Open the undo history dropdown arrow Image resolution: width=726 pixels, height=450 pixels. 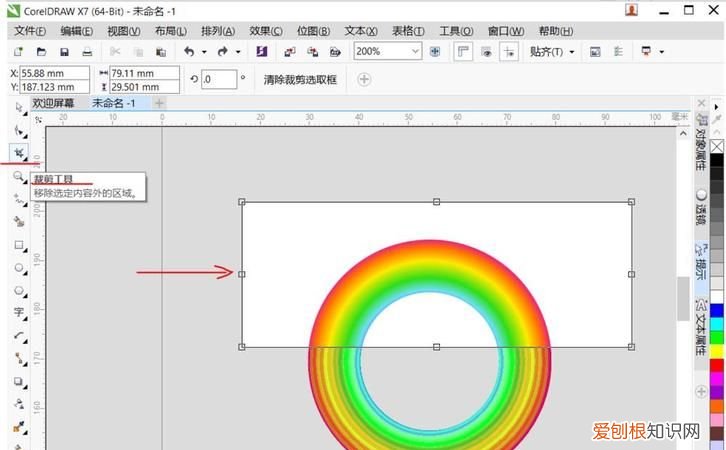click(204, 51)
